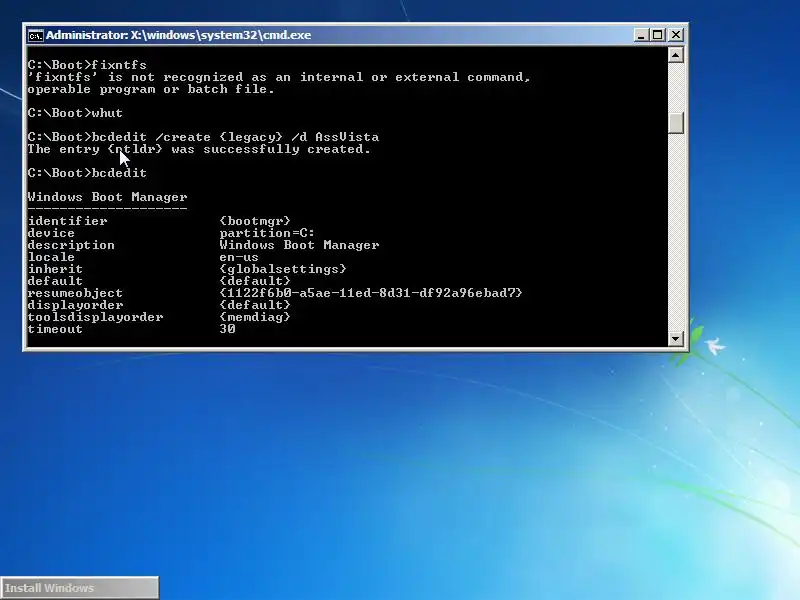Viewport: 800px width, 600px height.
Task: Click the scrollbar up arrow
Action: tap(676, 55)
